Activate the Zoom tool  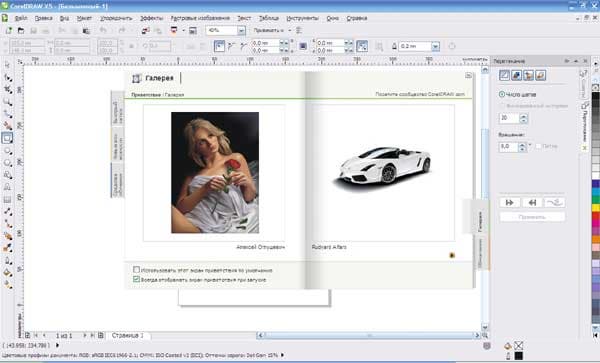point(7,102)
